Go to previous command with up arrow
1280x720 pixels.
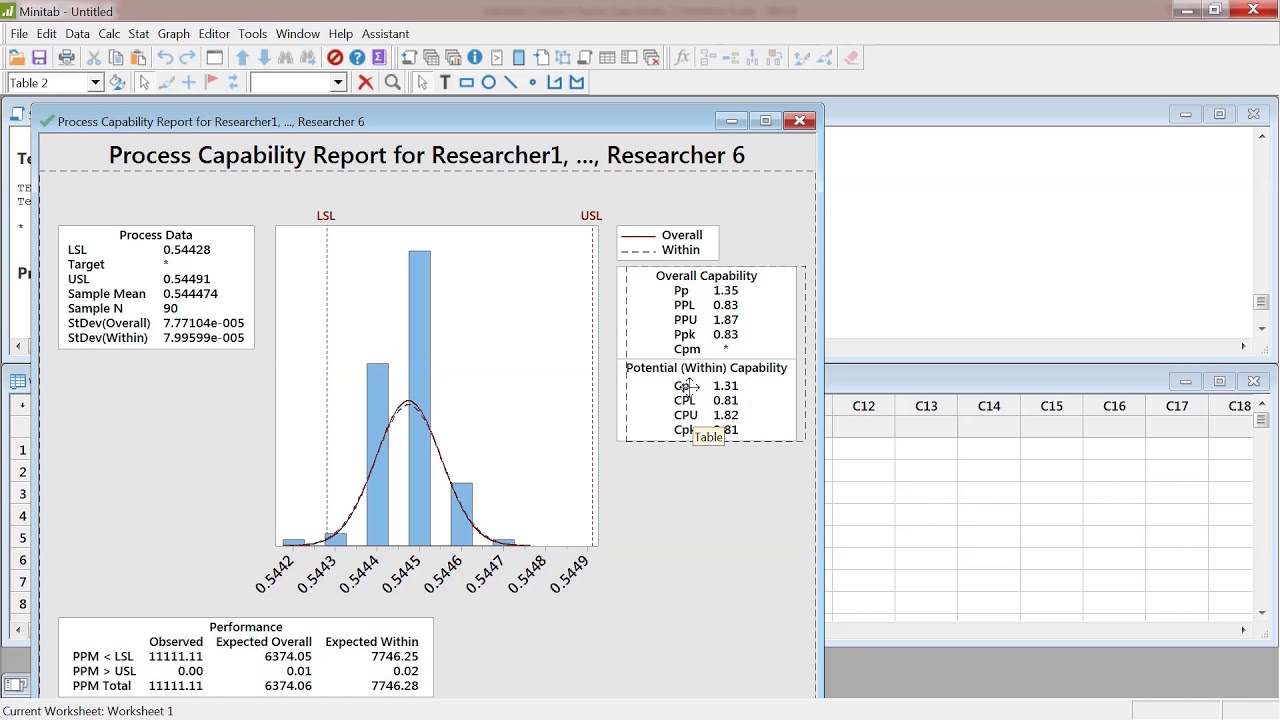pos(242,58)
